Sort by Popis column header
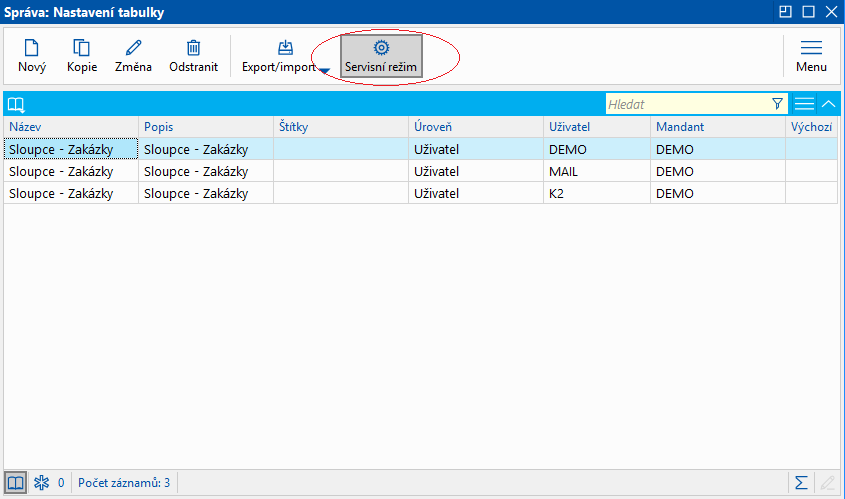Image resolution: width=845 pixels, height=499 pixels. click(206, 127)
